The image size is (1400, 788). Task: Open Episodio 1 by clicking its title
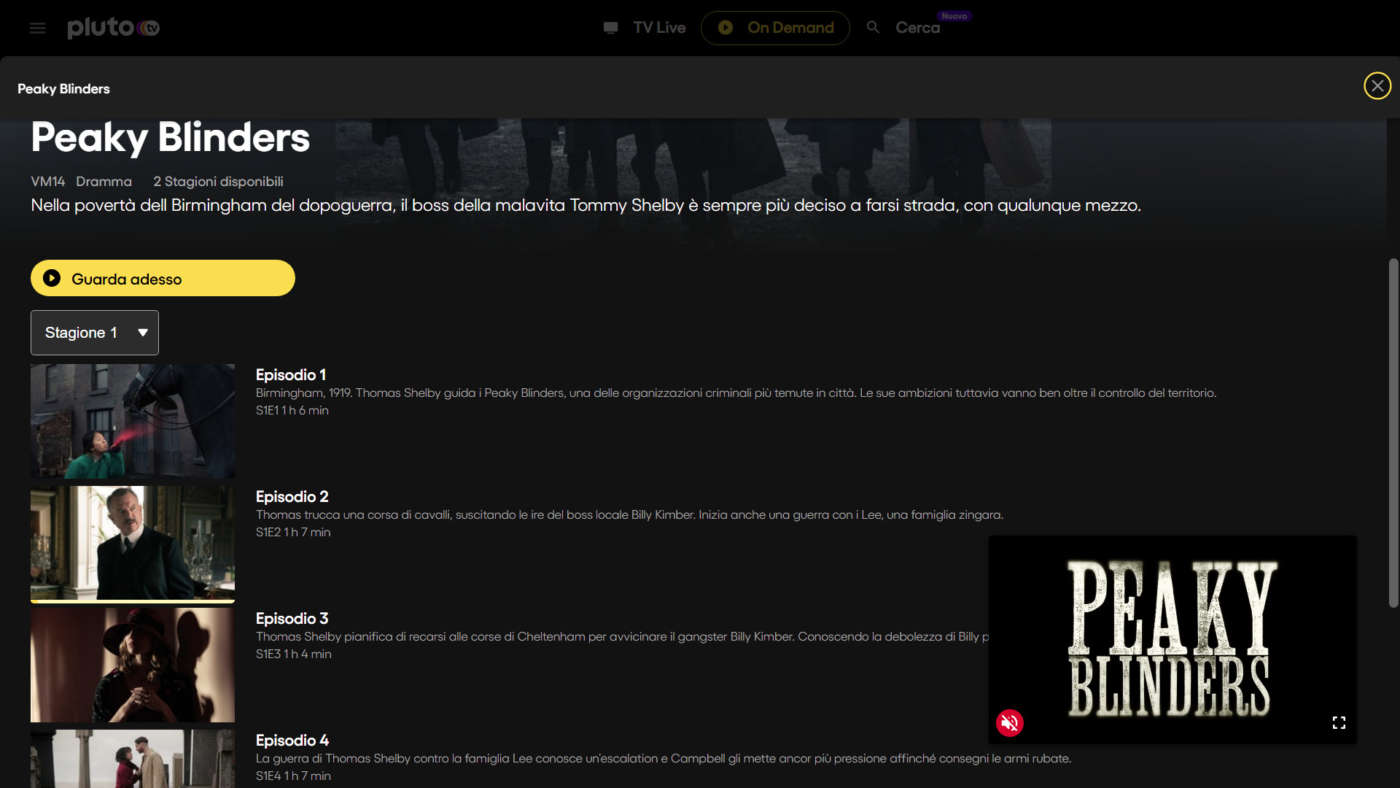[291, 374]
